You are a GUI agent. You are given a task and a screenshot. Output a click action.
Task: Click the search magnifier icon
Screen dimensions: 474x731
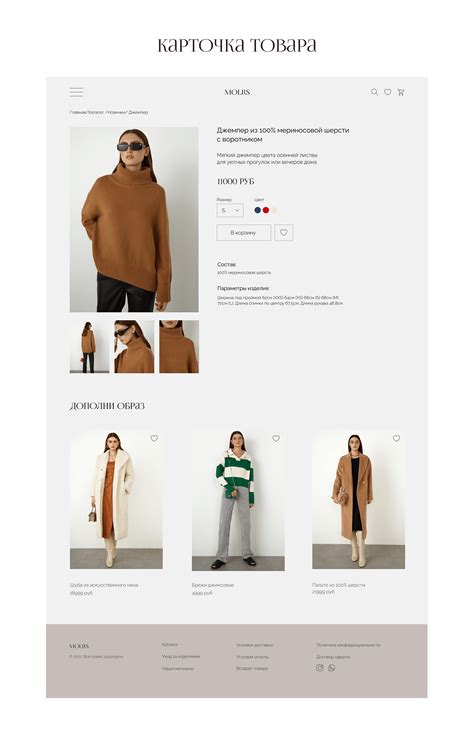pos(374,92)
